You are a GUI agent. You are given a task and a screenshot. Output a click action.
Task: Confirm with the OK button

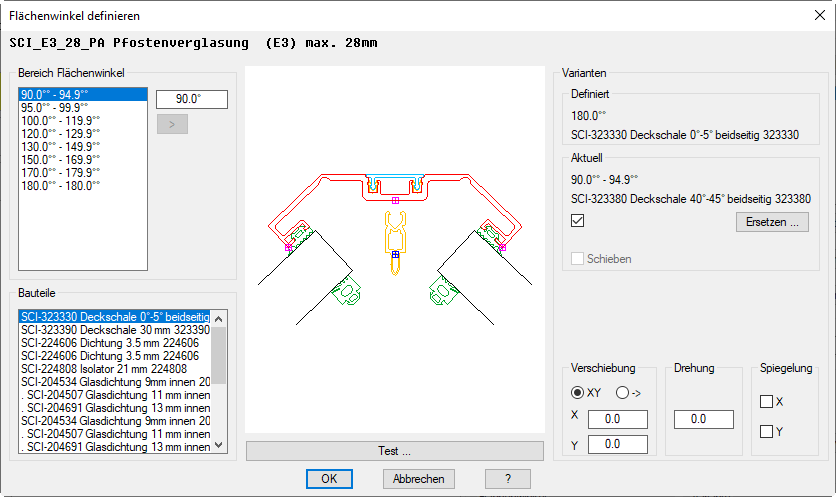(329, 479)
